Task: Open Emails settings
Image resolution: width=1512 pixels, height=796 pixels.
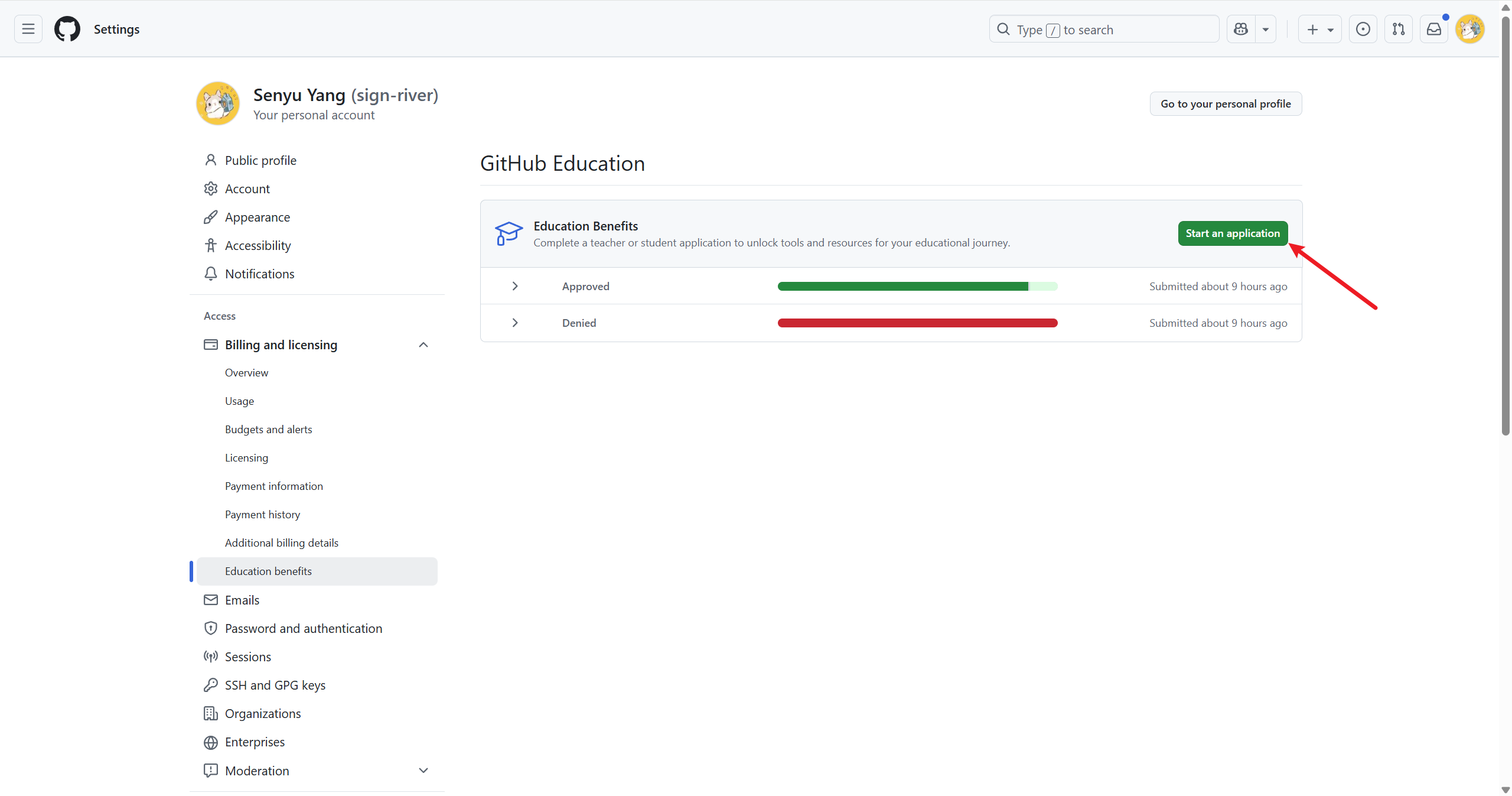Action: 242,600
